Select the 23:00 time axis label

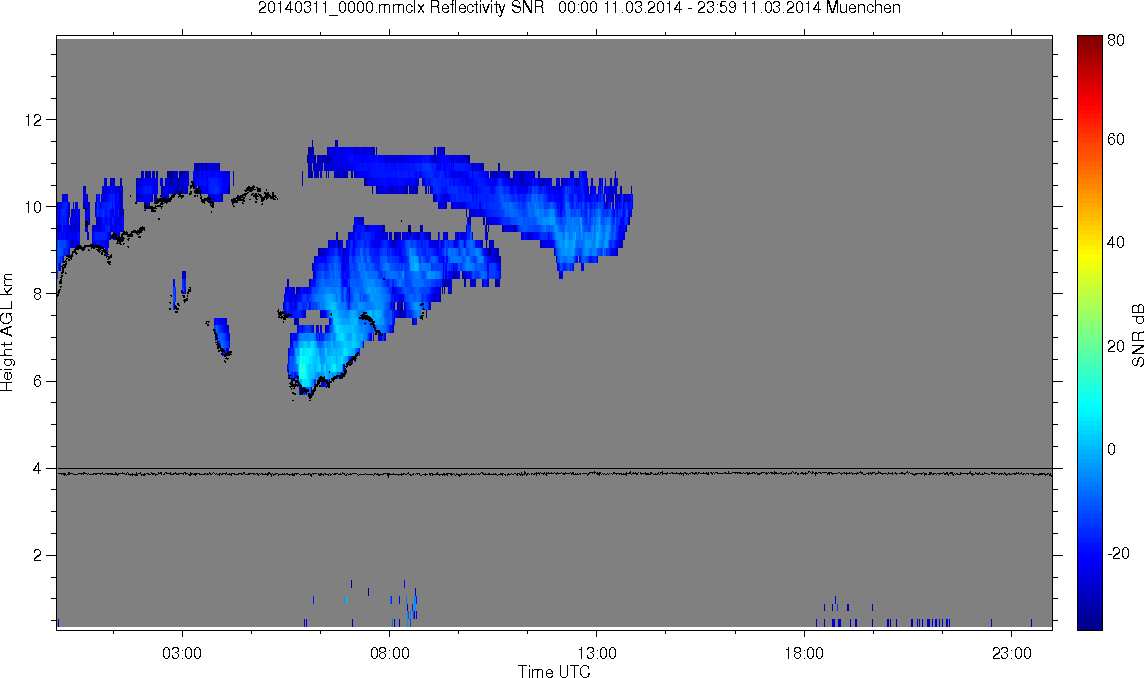(x=1011, y=653)
